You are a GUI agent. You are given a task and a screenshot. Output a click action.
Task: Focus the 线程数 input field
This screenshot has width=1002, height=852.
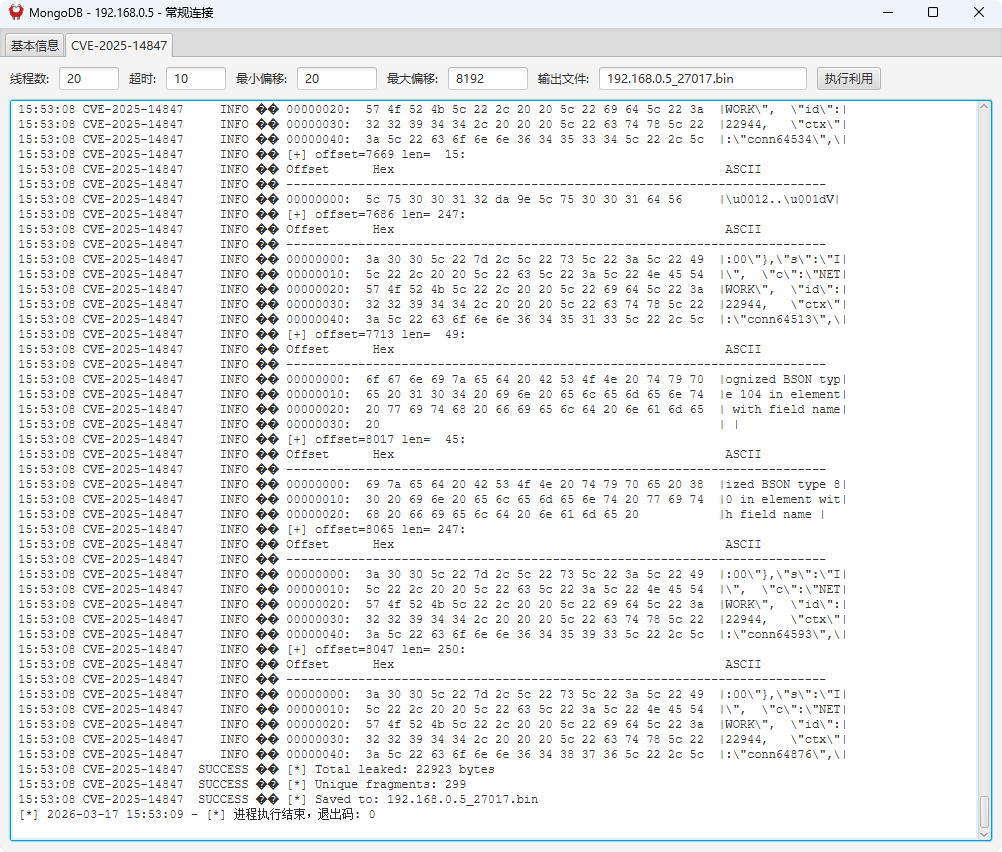pyautogui.click(x=89, y=79)
